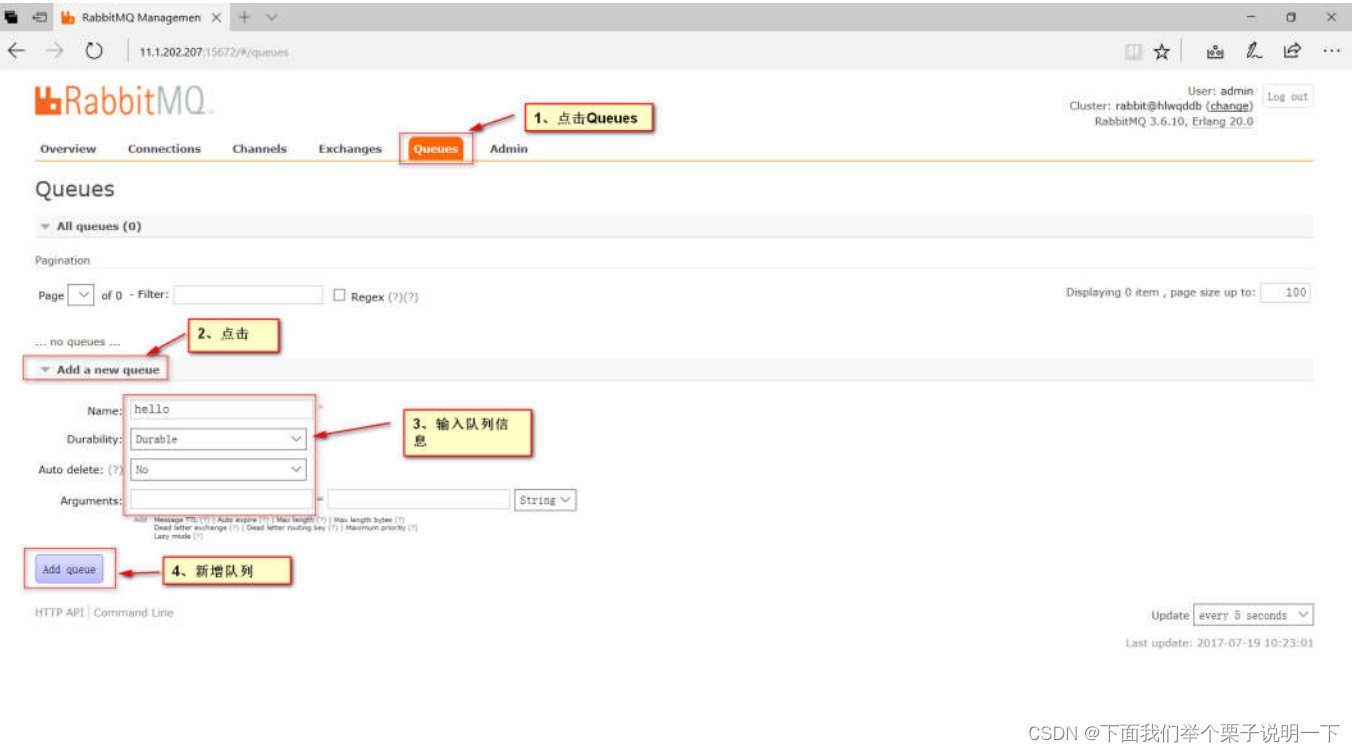1355x752 pixels.
Task: Add the Message TTL argument
Action: [175, 520]
